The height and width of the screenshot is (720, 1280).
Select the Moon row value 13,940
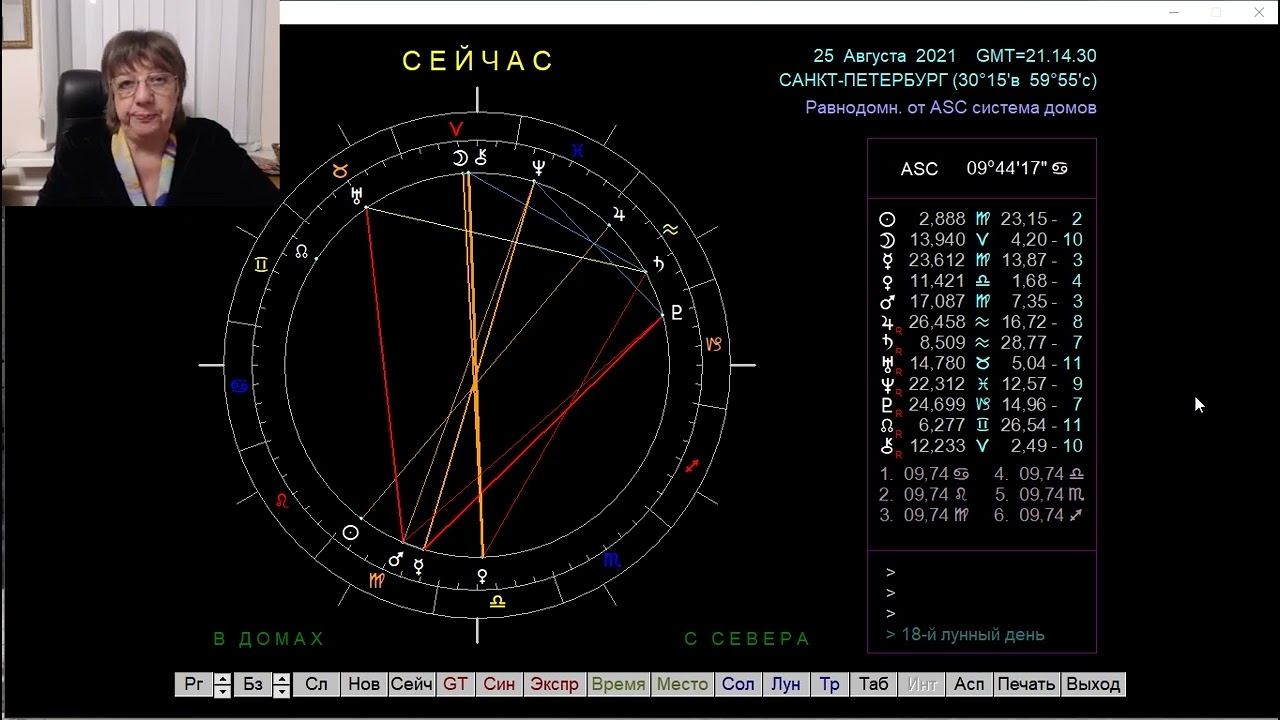tap(937, 240)
